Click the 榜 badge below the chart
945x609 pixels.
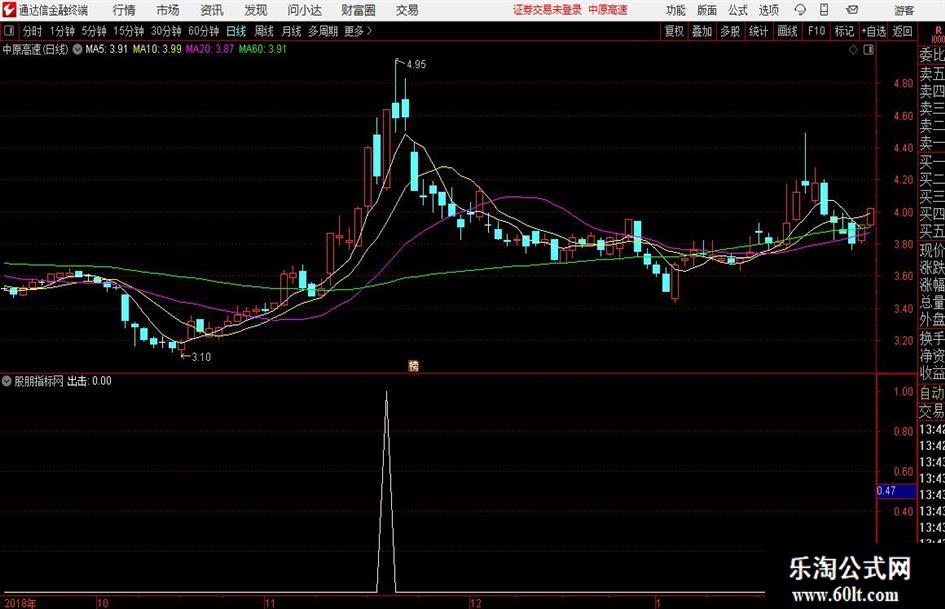[413, 365]
